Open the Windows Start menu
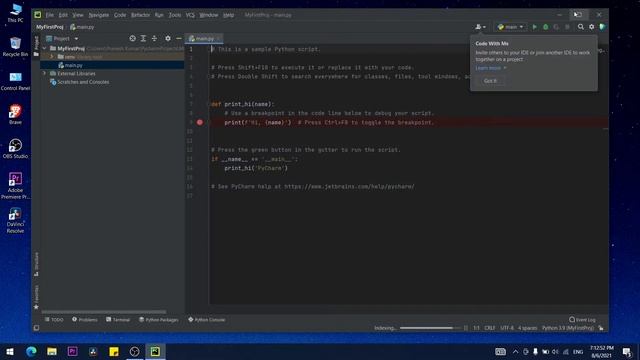 coord(10,351)
